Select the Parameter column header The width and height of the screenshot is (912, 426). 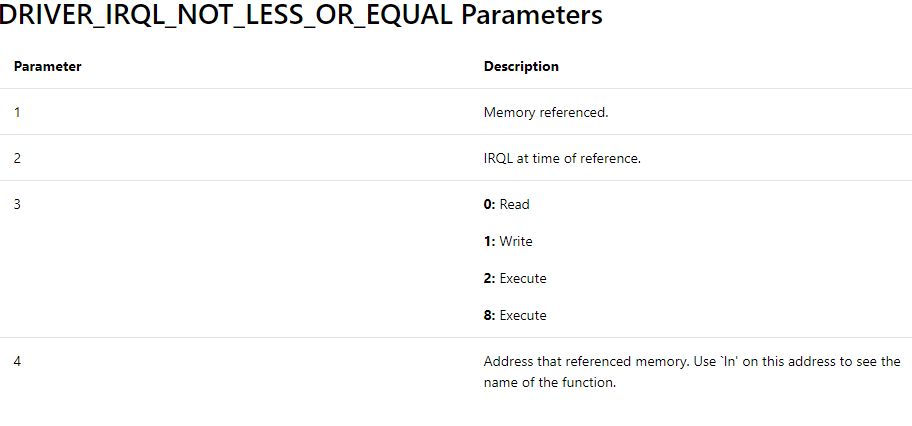click(x=48, y=66)
